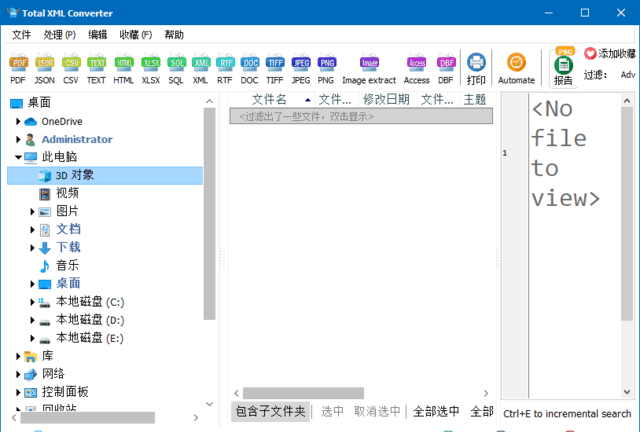Image resolution: width=640 pixels, height=432 pixels.
Task: Expand the 文档 folder node
Action: 32,229
